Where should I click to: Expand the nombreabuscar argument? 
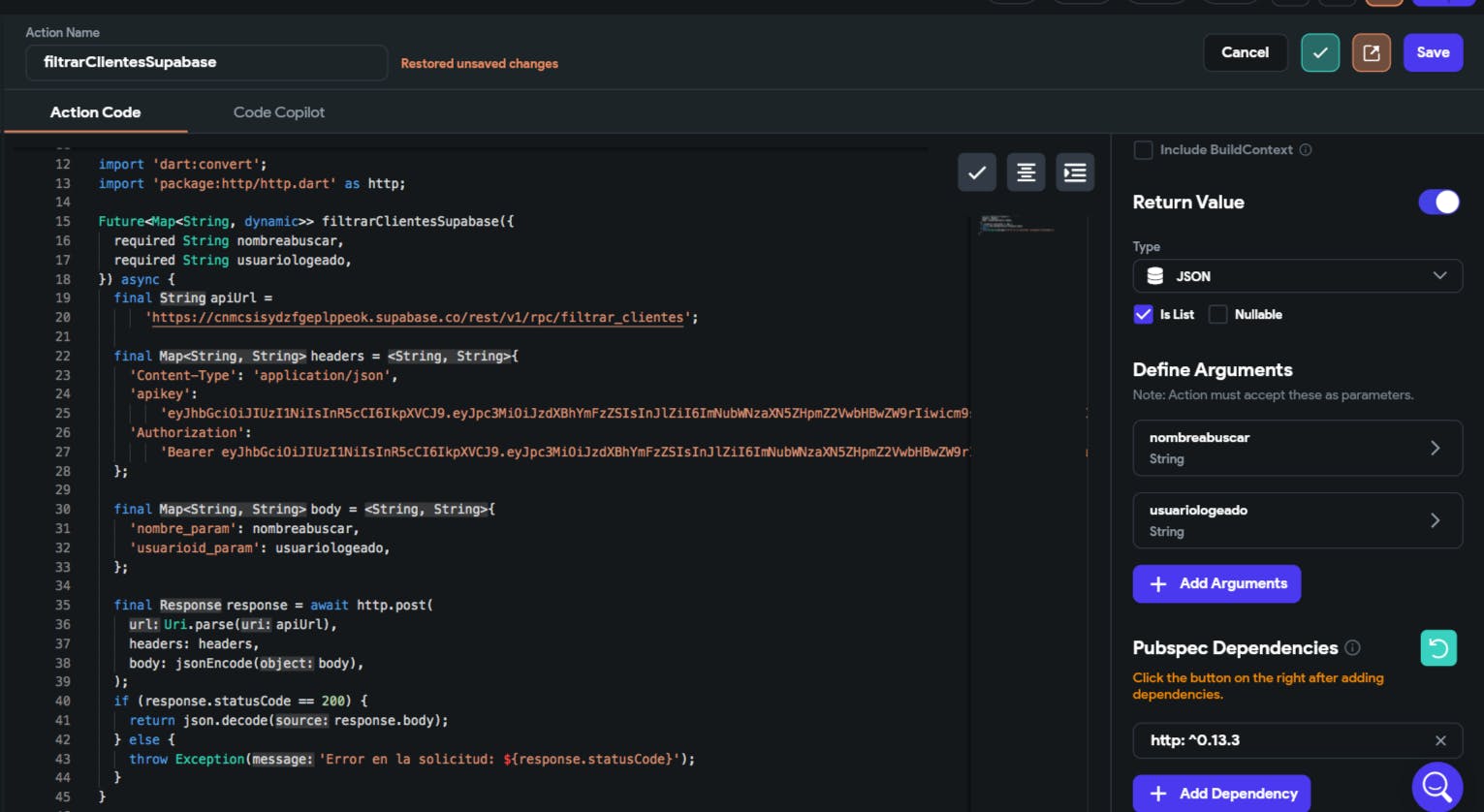(x=1296, y=448)
